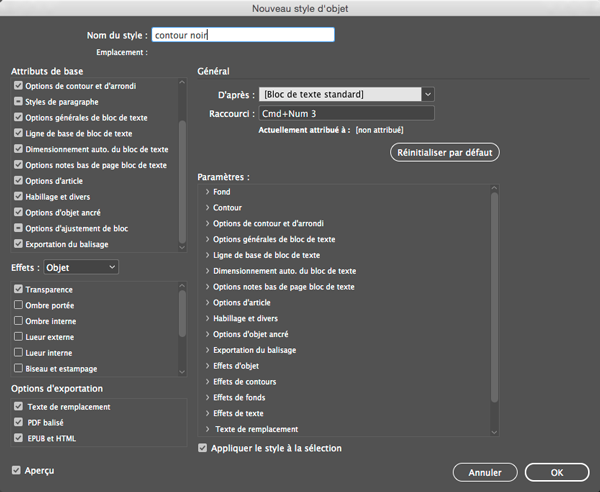
Task: Enable the Lueur externe effect checkbox
Action: pyautogui.click(x=19, y=337)
